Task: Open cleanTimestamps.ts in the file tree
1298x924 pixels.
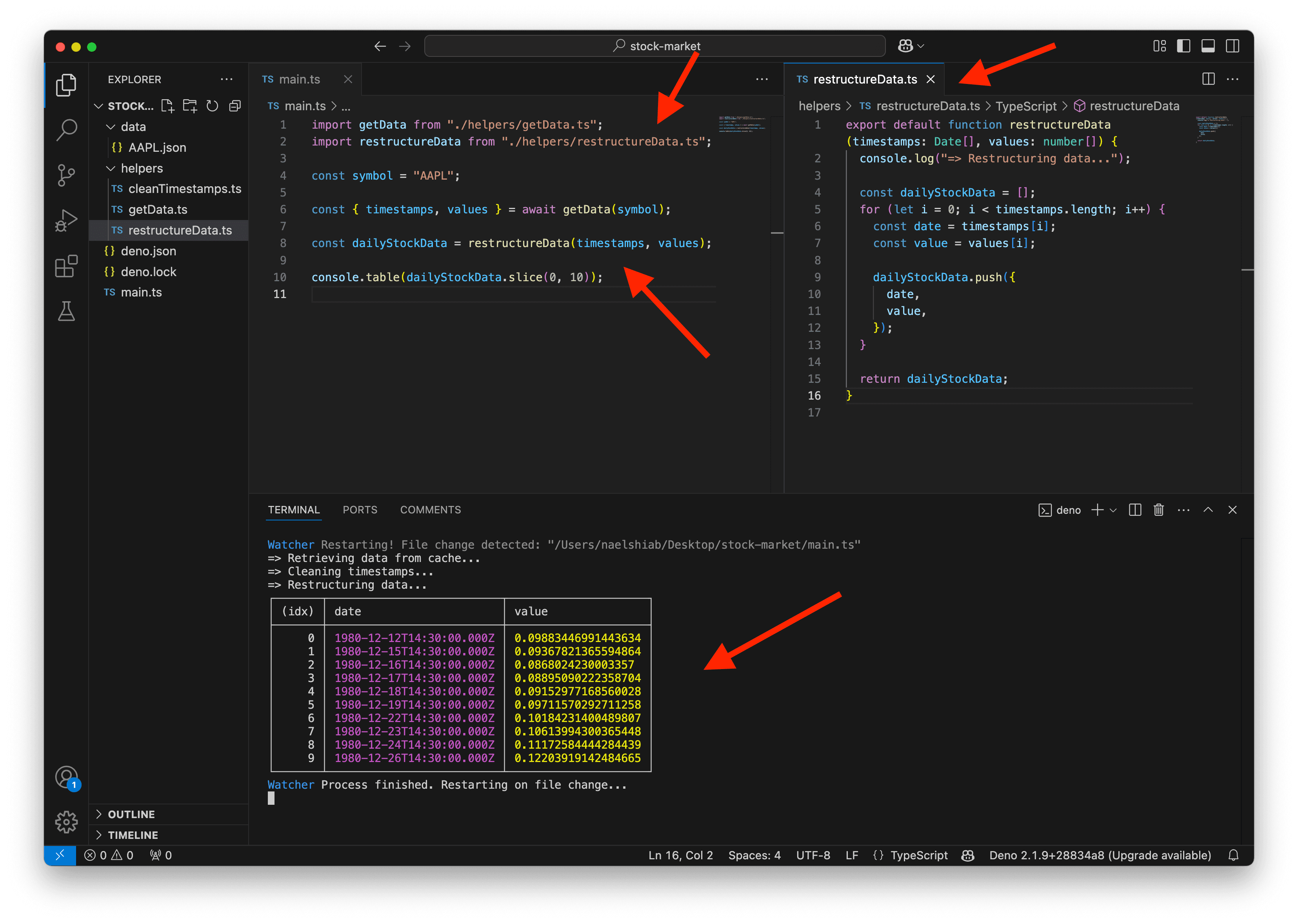Action: click(x=168, y=189)
